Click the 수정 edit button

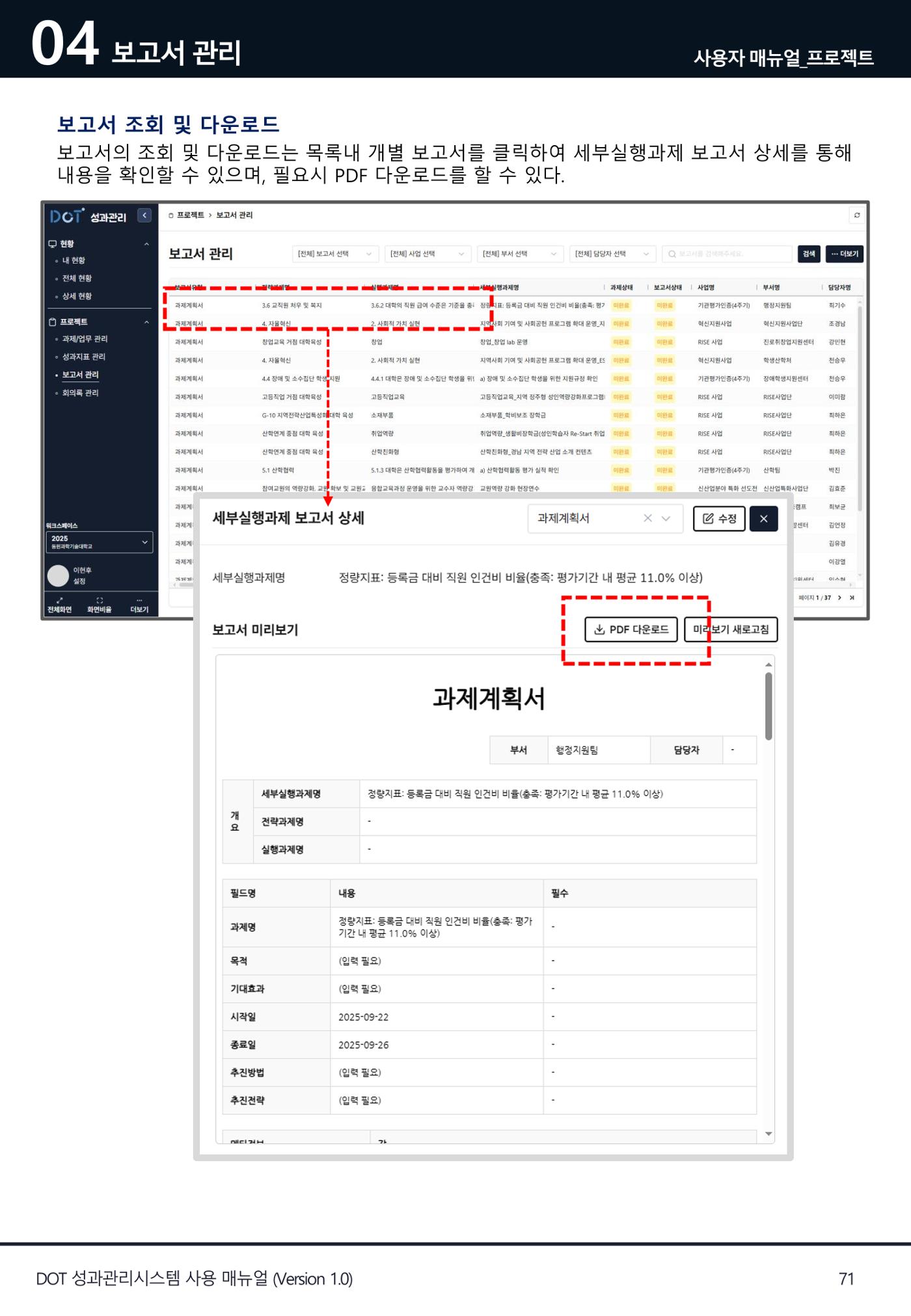(x=719, y=519)
